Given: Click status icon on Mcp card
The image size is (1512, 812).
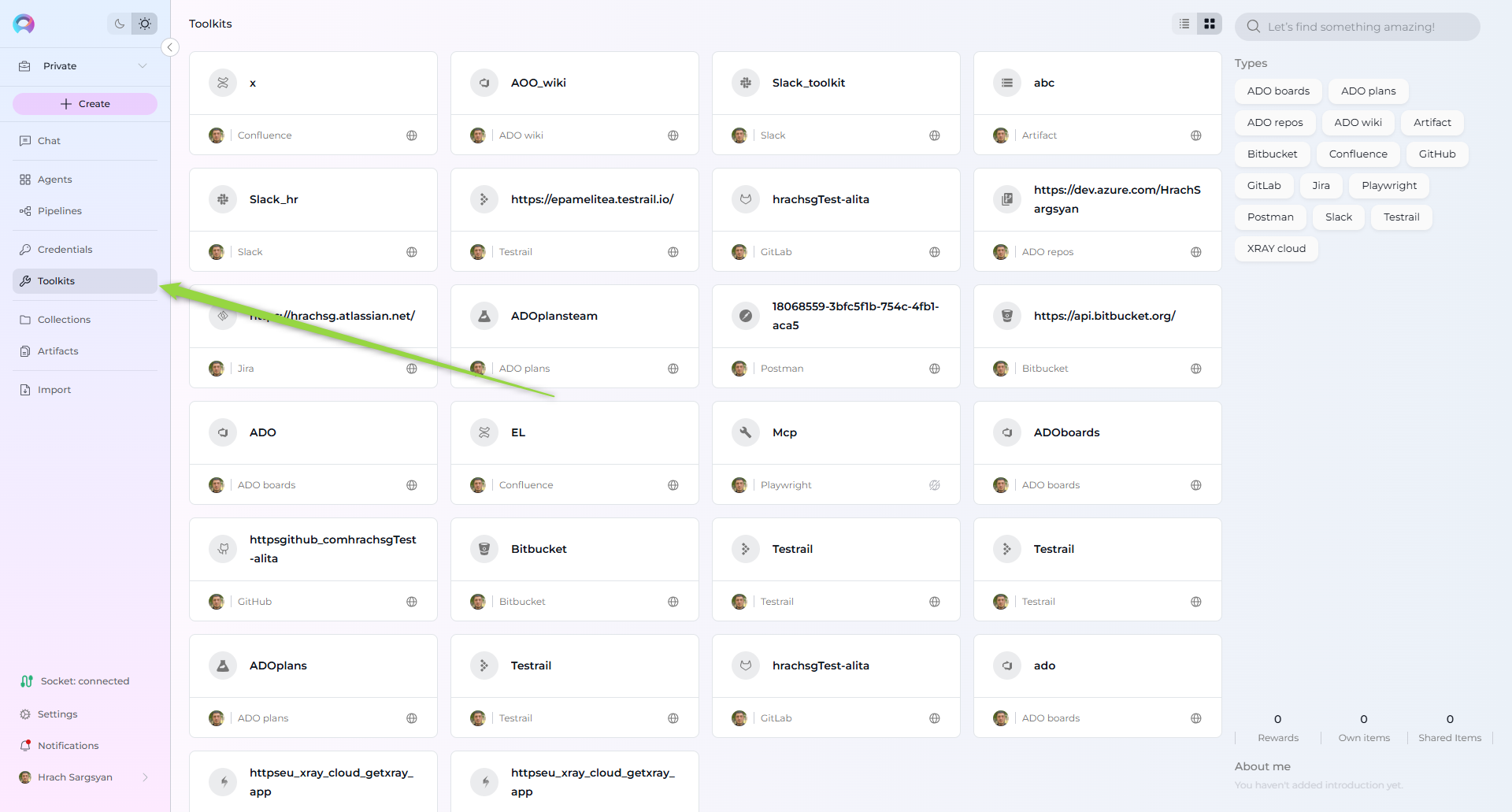Looking at the screenshot, I should (935, 485).
